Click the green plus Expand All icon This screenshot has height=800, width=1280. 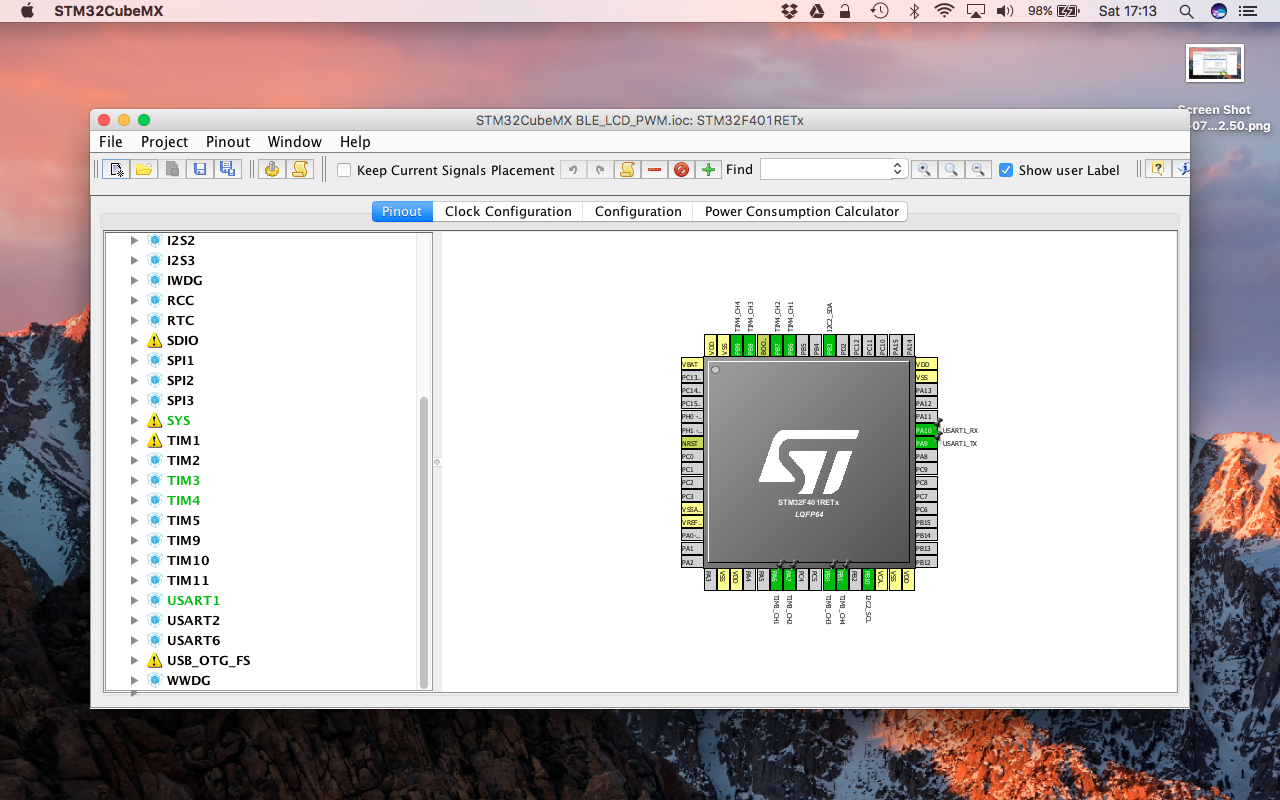pos(709,169)
